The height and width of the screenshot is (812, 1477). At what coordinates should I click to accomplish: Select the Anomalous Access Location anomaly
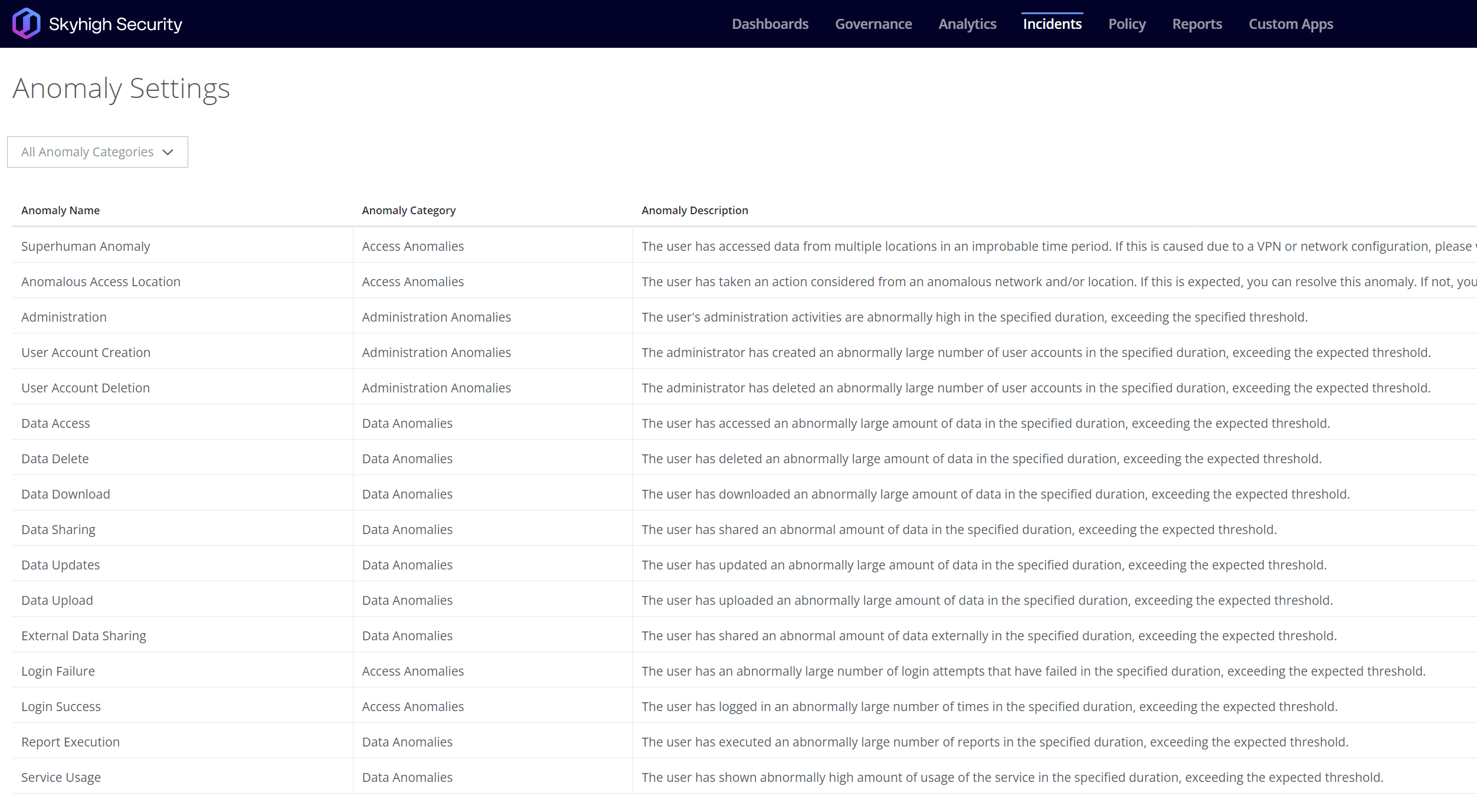[x=101, y=282]
